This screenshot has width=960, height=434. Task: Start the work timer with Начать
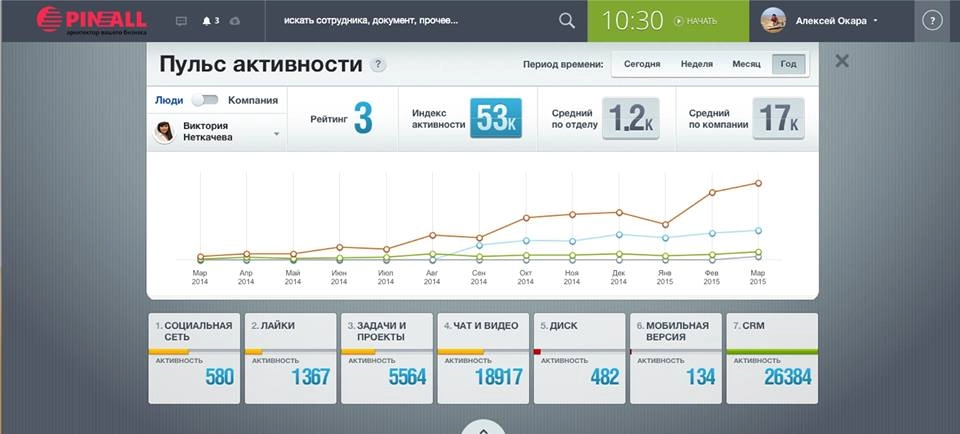tap(696, 21)
